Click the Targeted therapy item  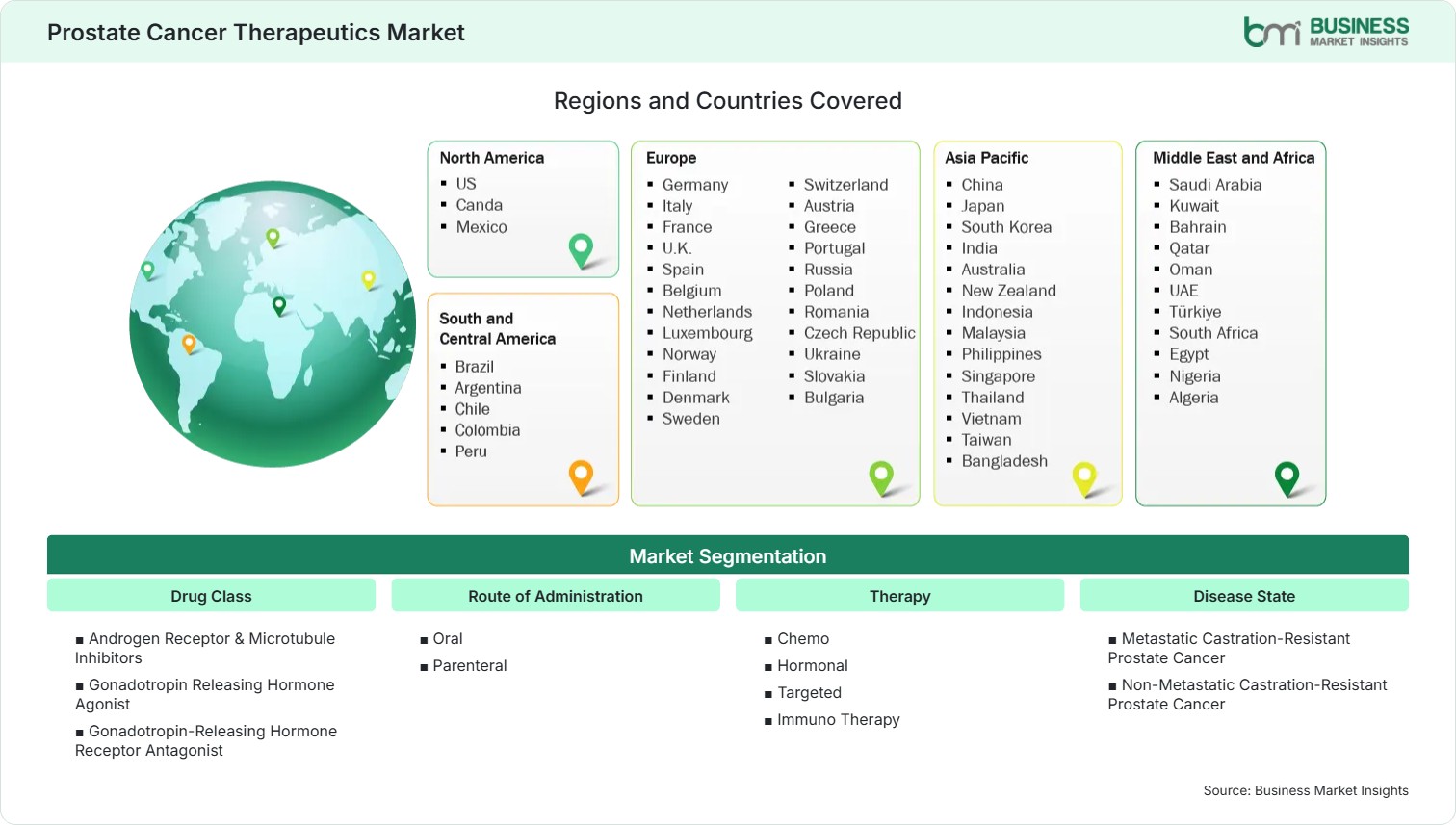803,693
